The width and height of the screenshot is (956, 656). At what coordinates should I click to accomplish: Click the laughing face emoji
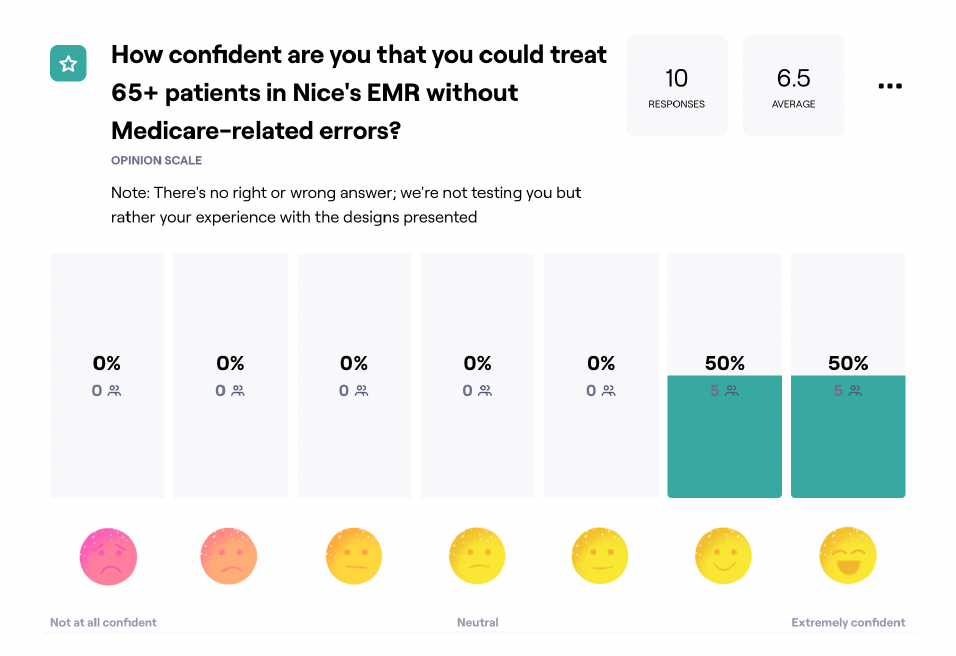(x=848, y=556)
